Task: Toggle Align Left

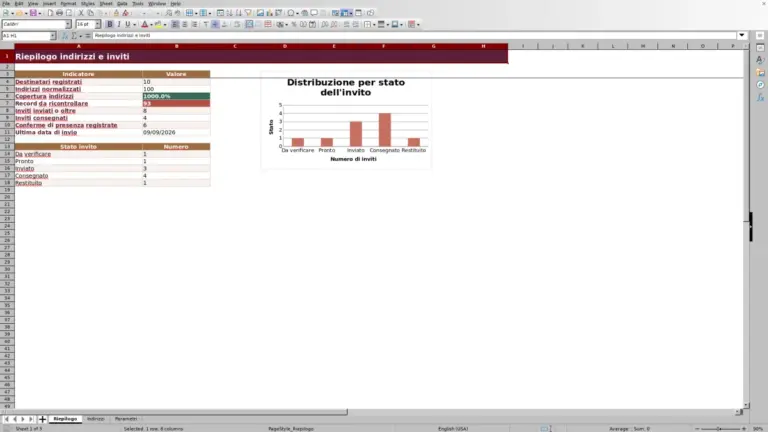Action: pyautogui.click(x=175, y=24)
